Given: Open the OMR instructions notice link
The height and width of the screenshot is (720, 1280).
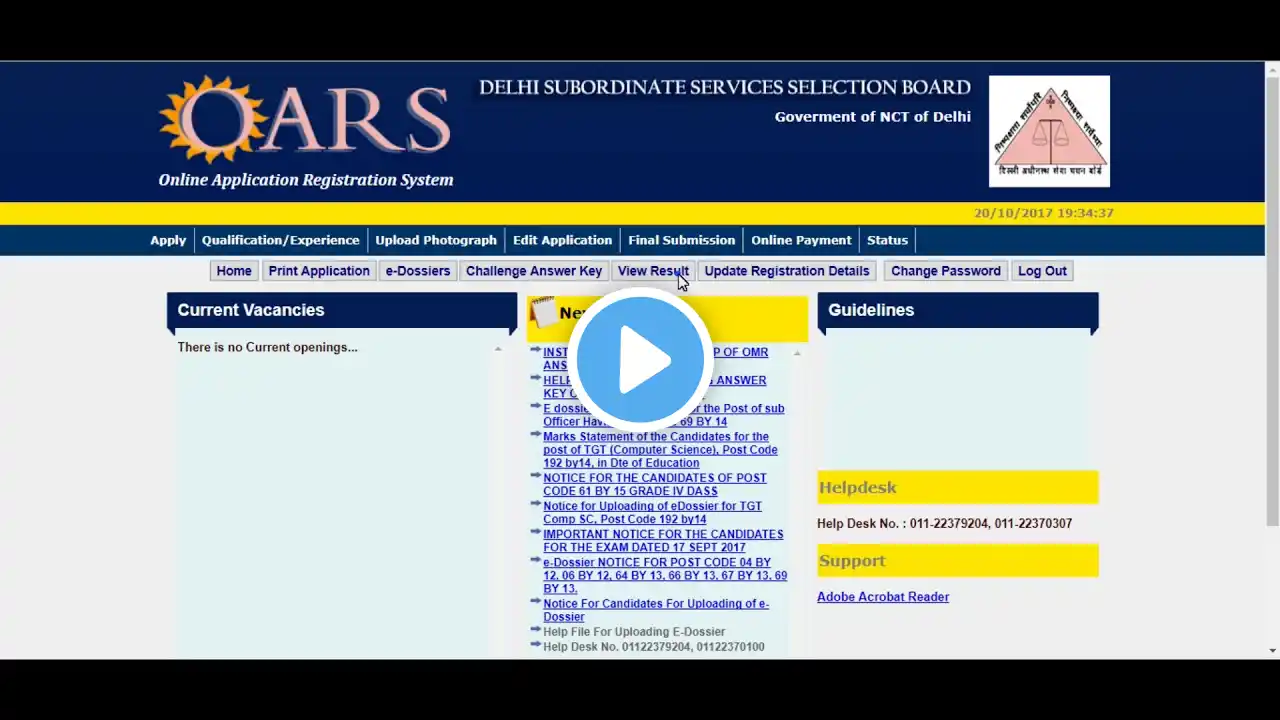Looking at the screenshot, I should [x=655, y=359].
